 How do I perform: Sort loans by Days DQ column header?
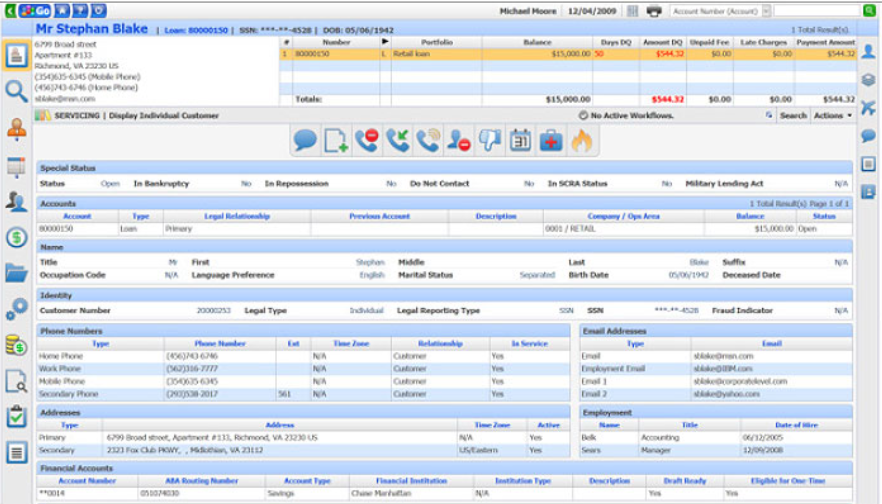click(x=616, y=42)
